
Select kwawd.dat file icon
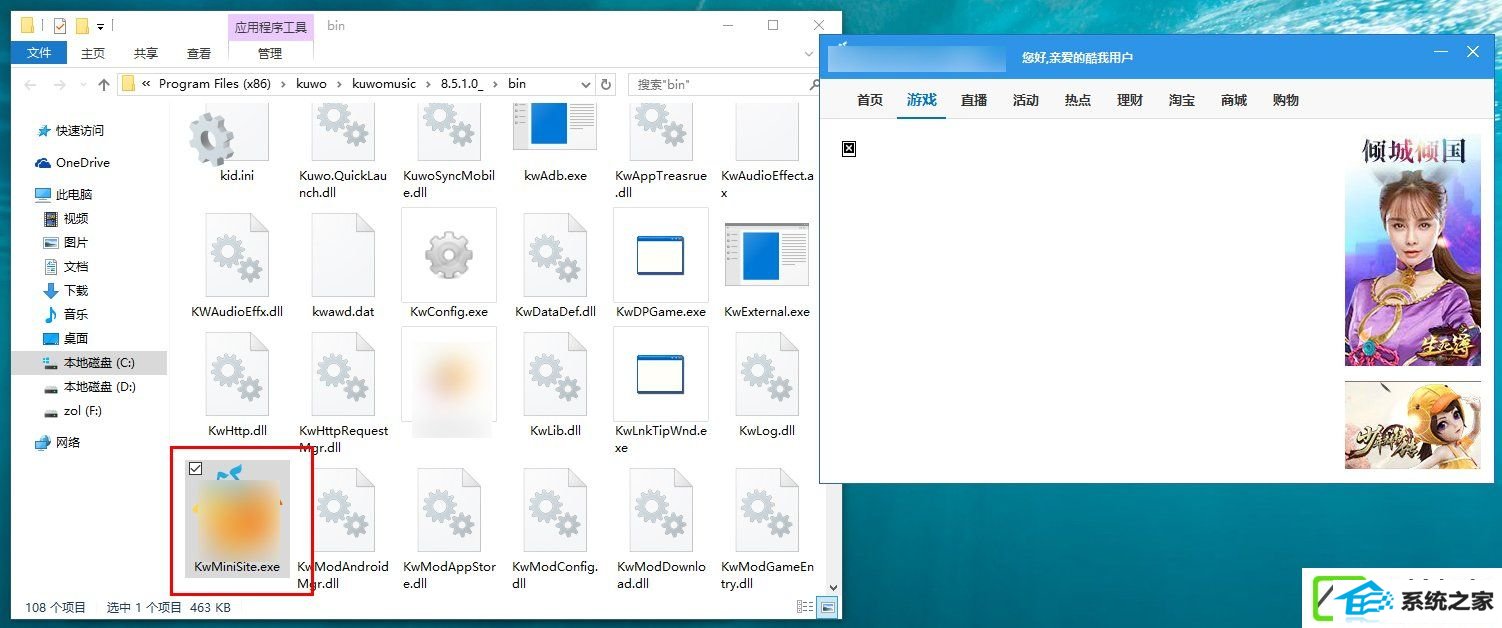click(x=343, y=254)
